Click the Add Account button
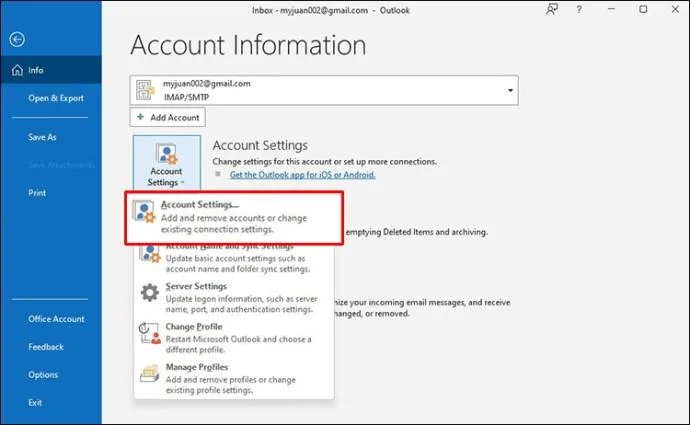690x425 pixels. [x=168, y=117]
